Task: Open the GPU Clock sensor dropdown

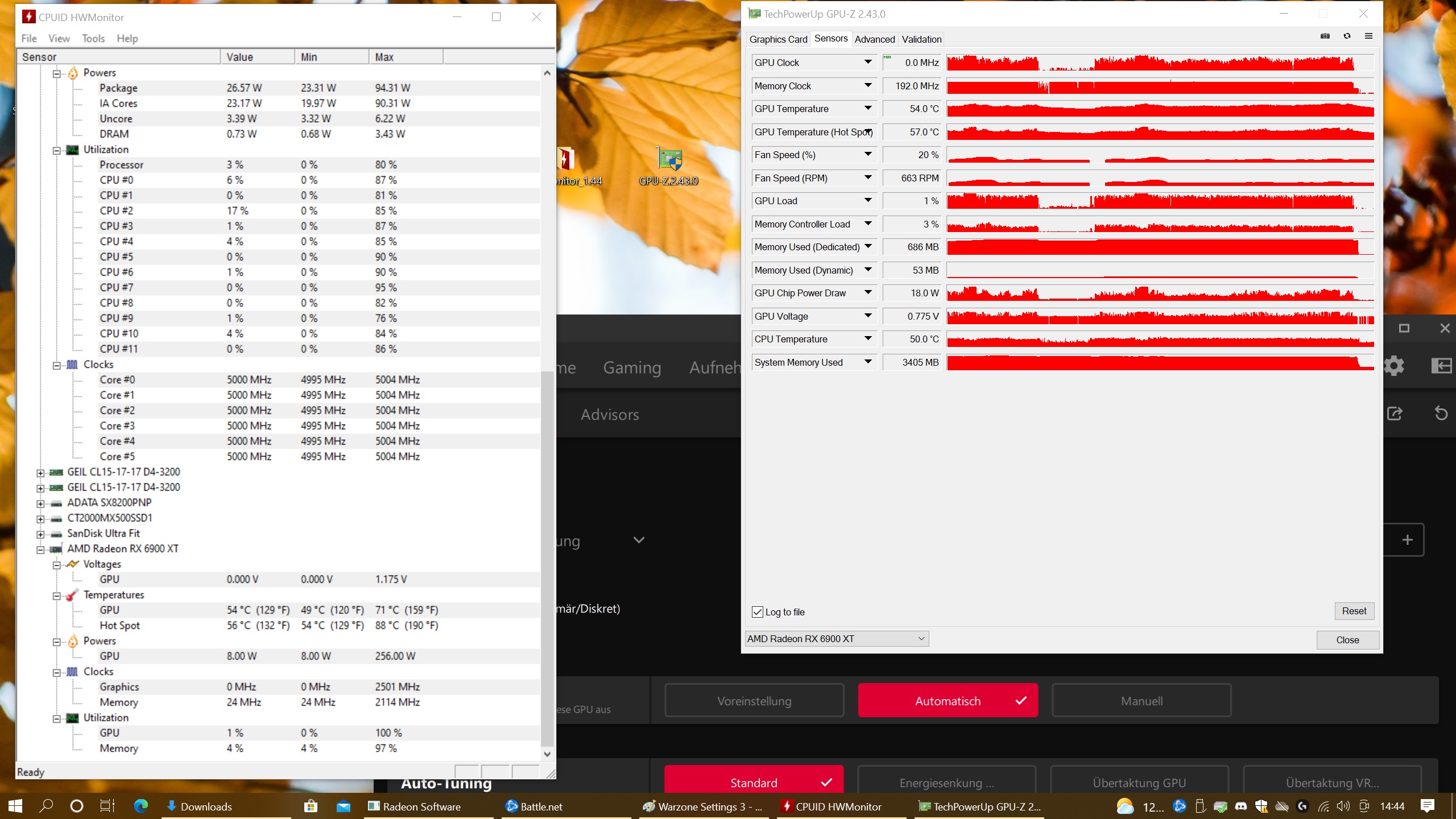Action: [x=868, y=62]
